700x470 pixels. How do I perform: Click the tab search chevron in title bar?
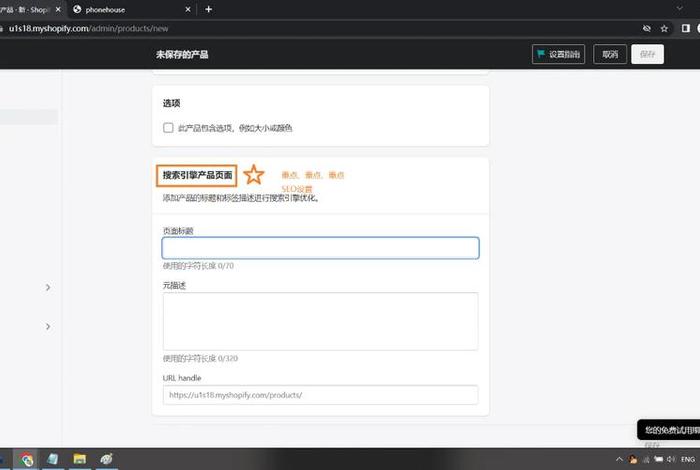pyautogui.click(x=679, y=8)
